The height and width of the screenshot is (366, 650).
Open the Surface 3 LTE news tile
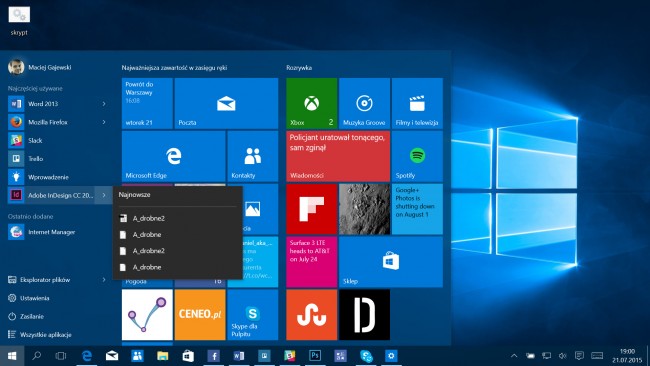click(x=311, y=262)
